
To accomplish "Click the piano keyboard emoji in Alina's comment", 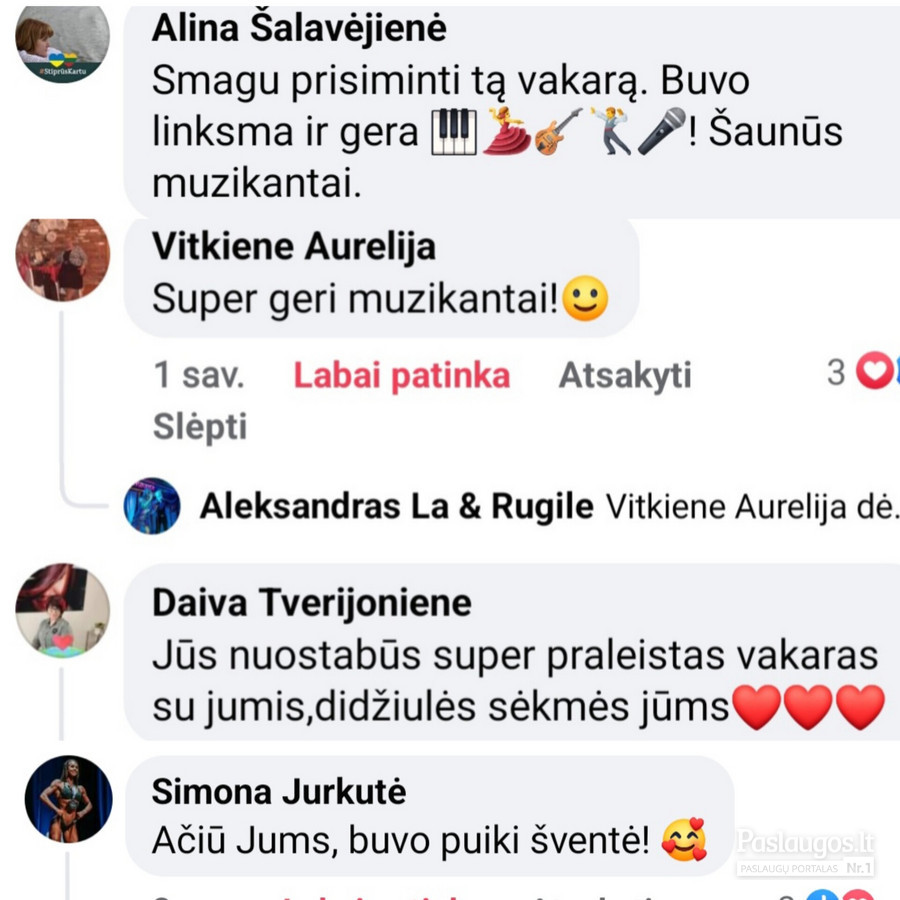I will 454,132.
